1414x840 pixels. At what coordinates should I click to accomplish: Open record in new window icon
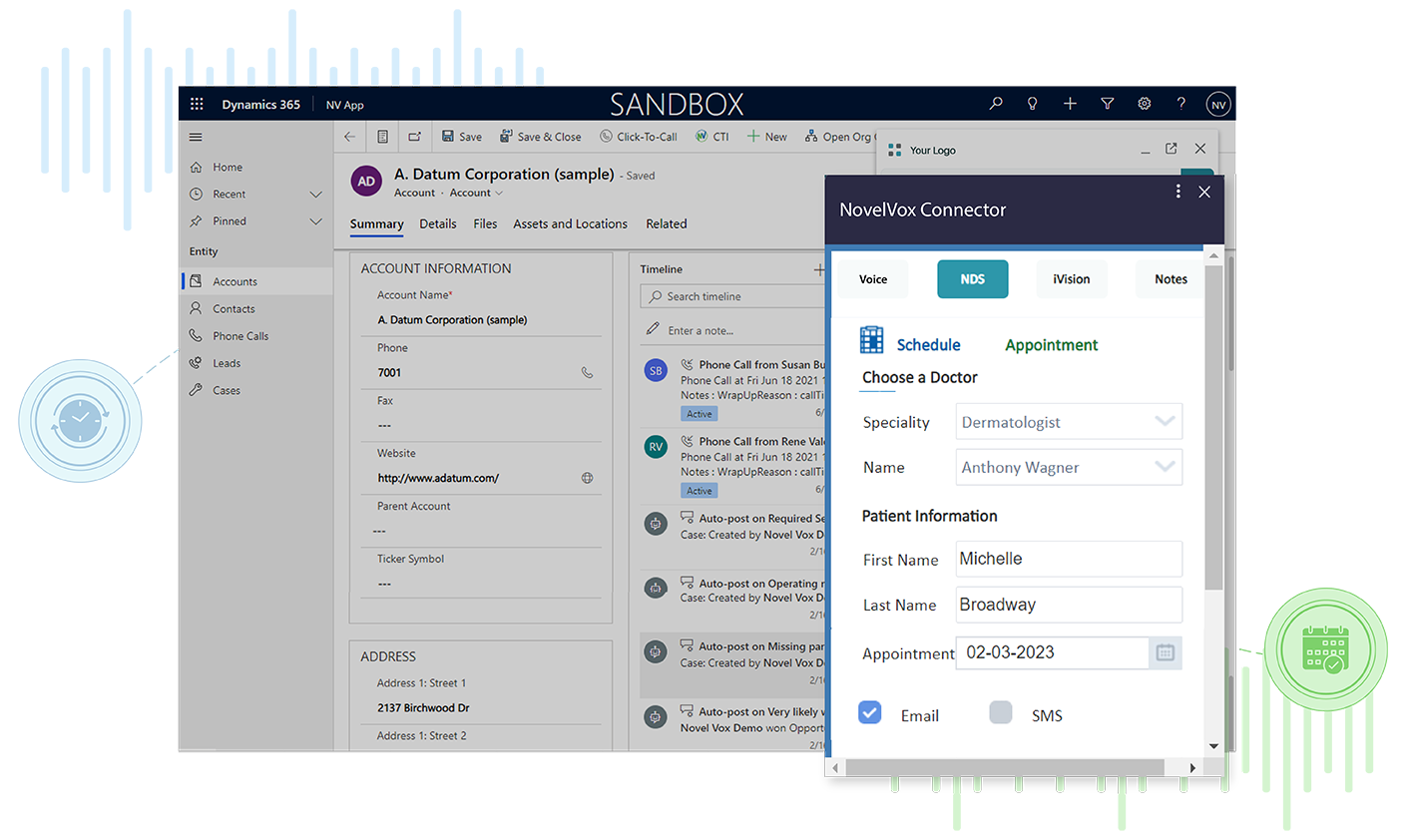click(x=415, y=138)
